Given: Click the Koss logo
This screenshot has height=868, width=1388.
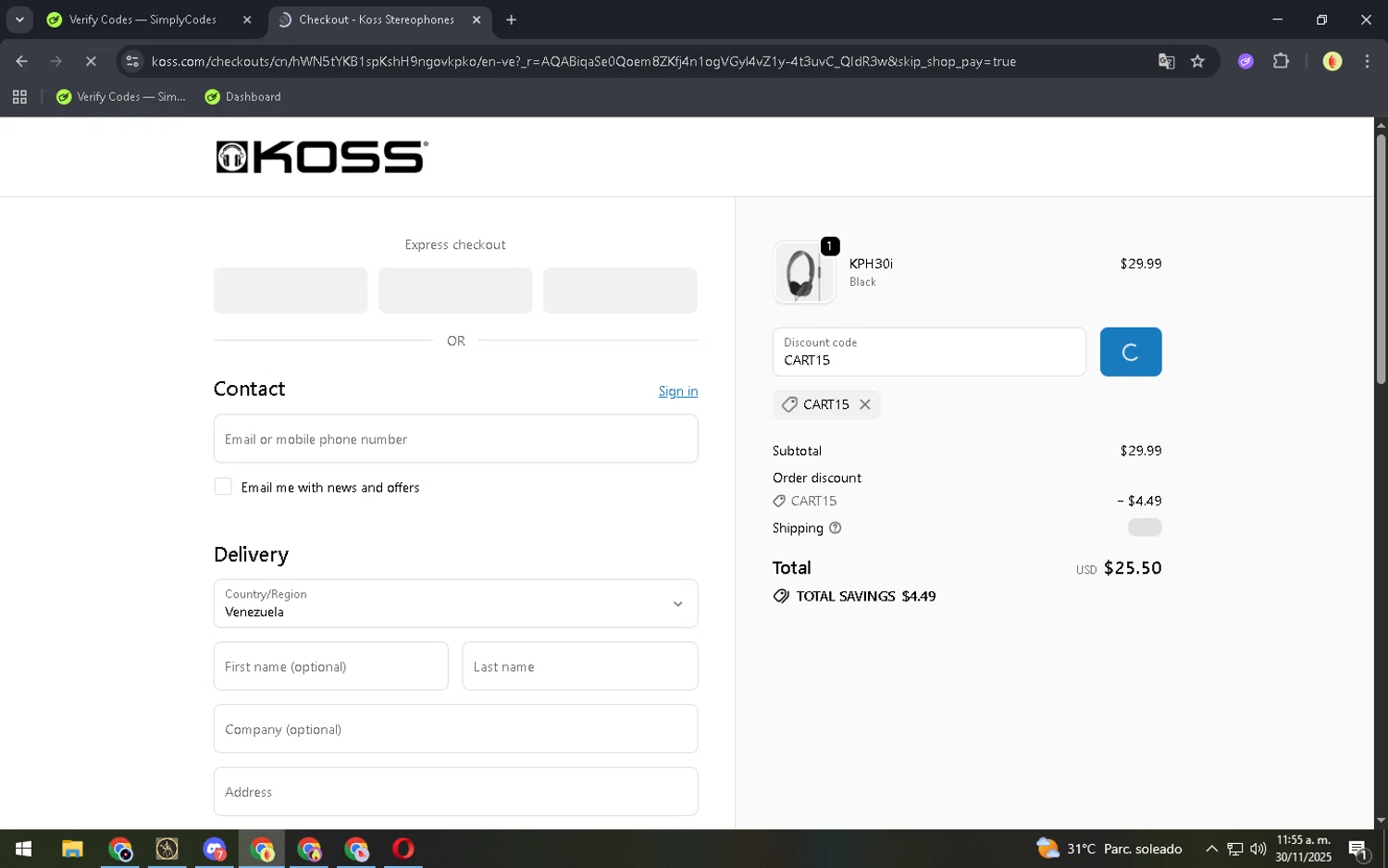Looking at the screenshot, I should point(321,157).
